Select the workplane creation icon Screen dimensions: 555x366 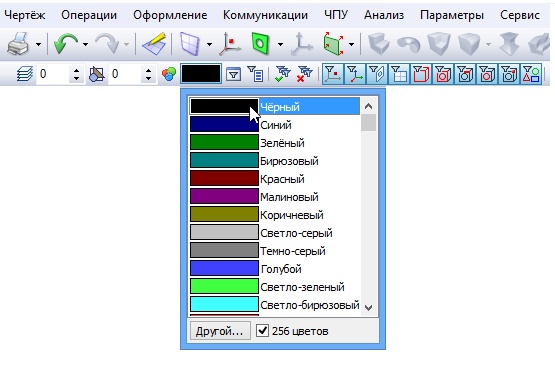tap(191, 44)
